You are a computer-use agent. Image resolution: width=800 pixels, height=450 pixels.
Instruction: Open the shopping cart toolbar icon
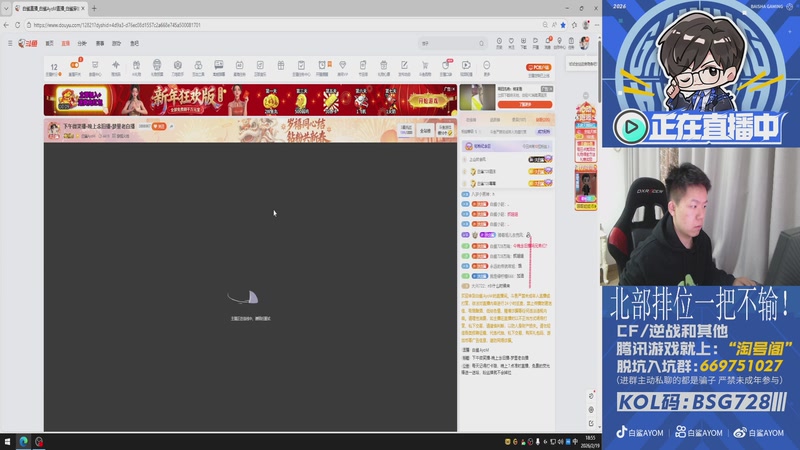click(424, 65)
